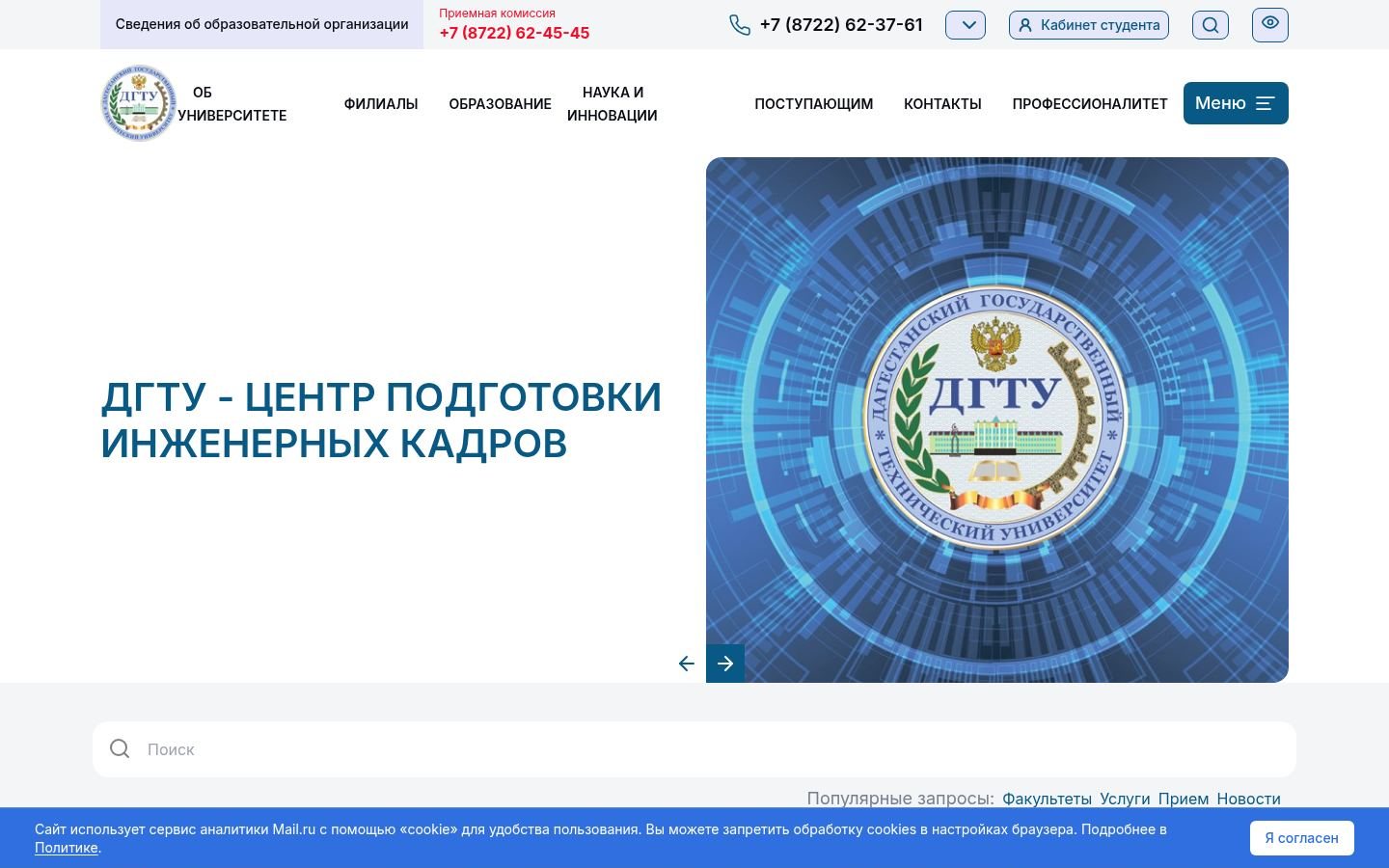Go to next slide arrow
The height and width of the screenshot is (868, 1389).
725,664
